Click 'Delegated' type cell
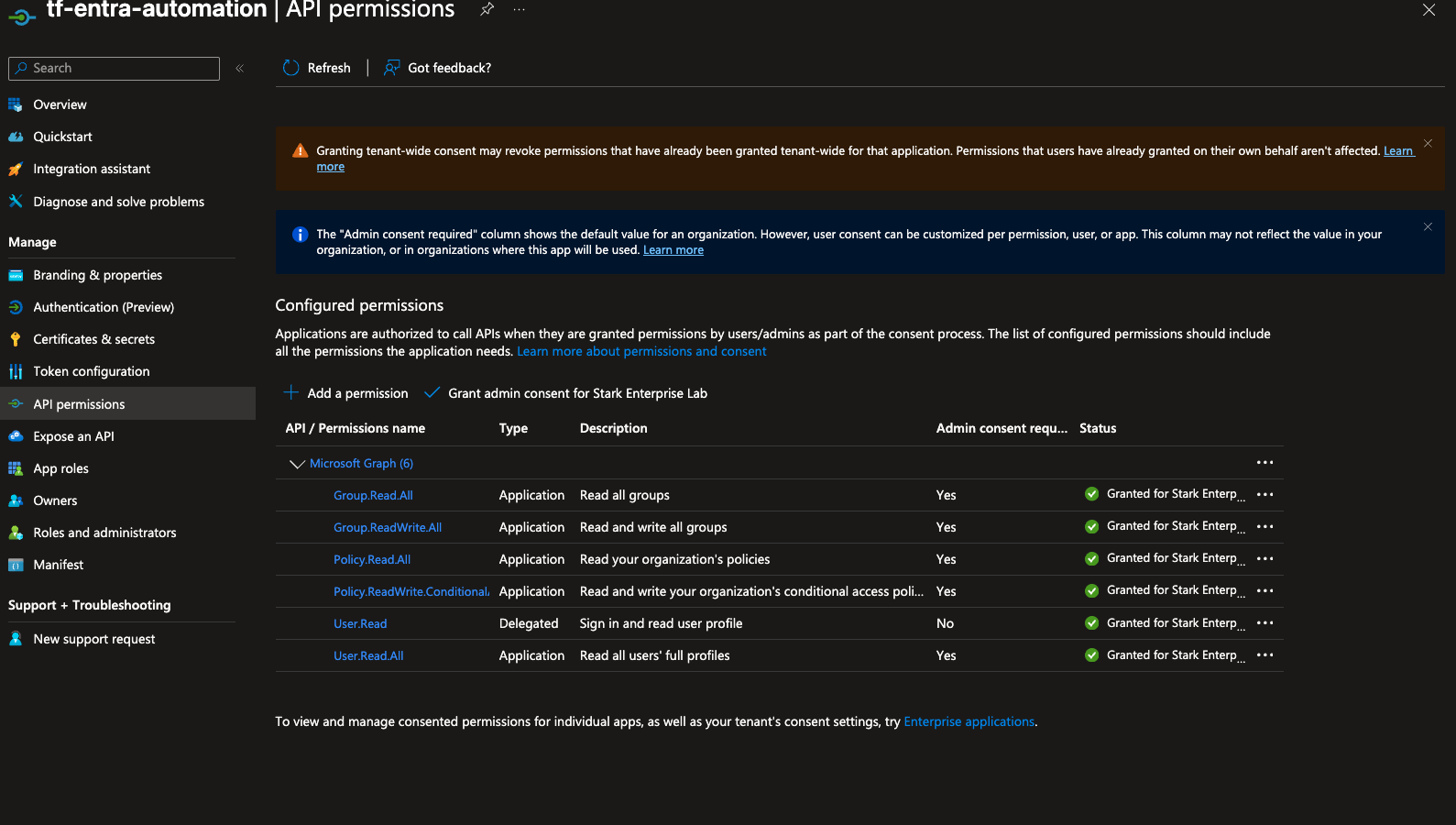1456x825 pixels. click(x=529, y=623)
